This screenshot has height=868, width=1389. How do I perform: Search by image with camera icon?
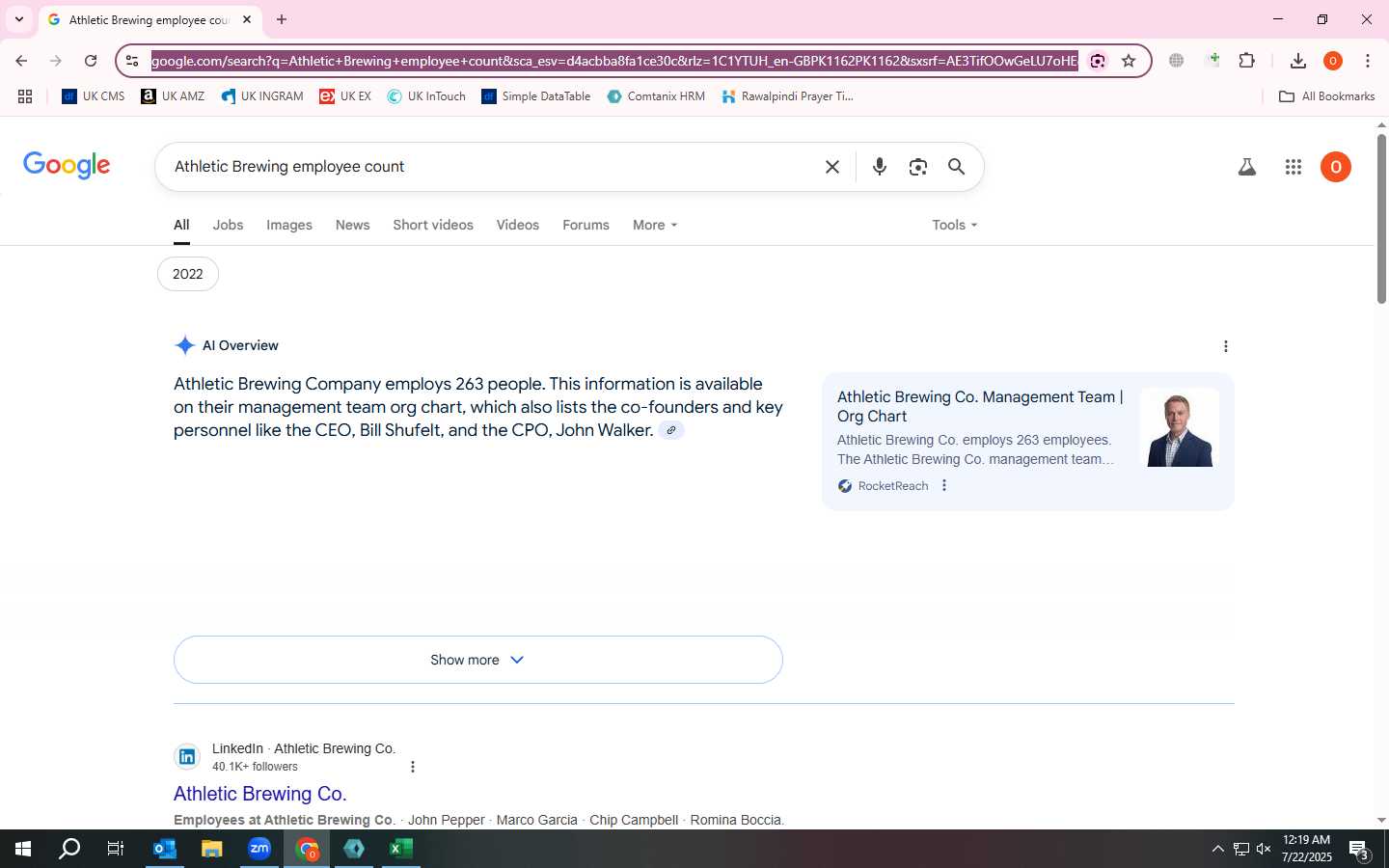point(918,167)
